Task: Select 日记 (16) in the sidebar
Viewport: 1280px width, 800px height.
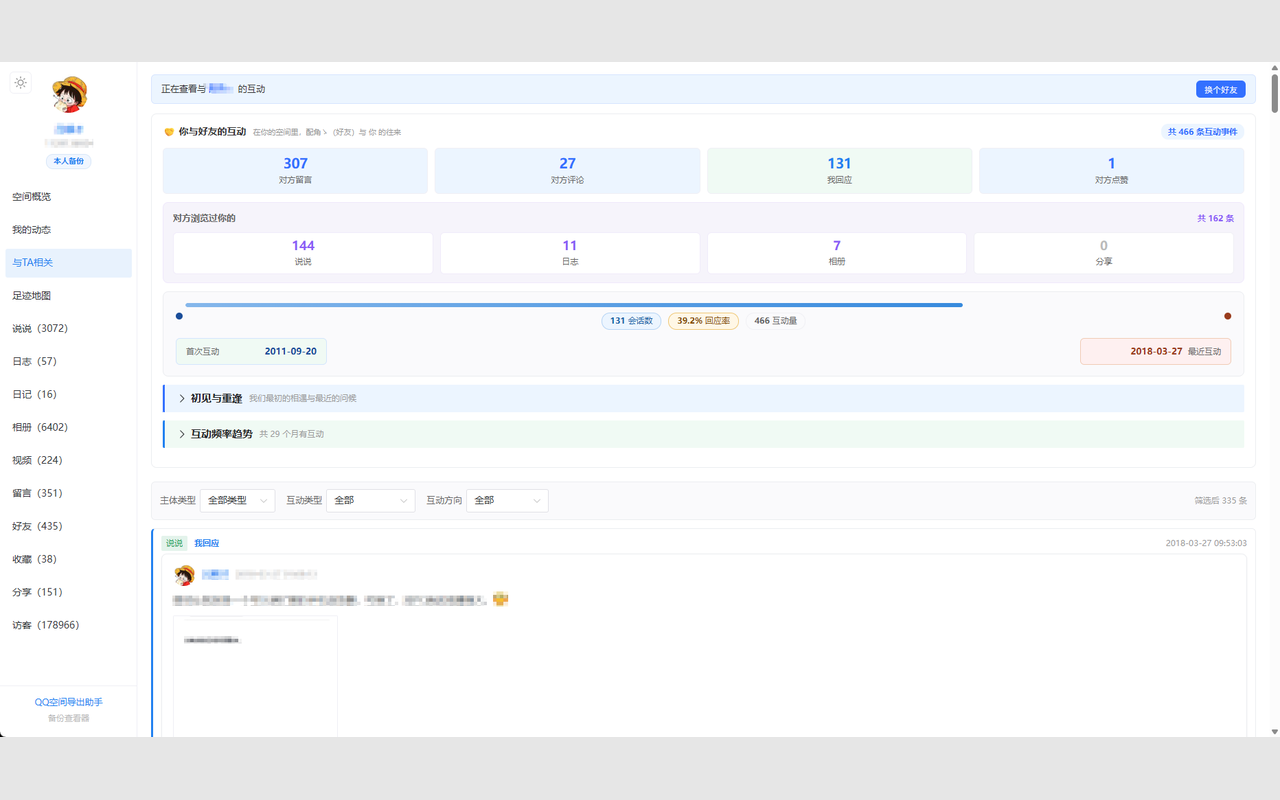Action: tap(68, 394)
